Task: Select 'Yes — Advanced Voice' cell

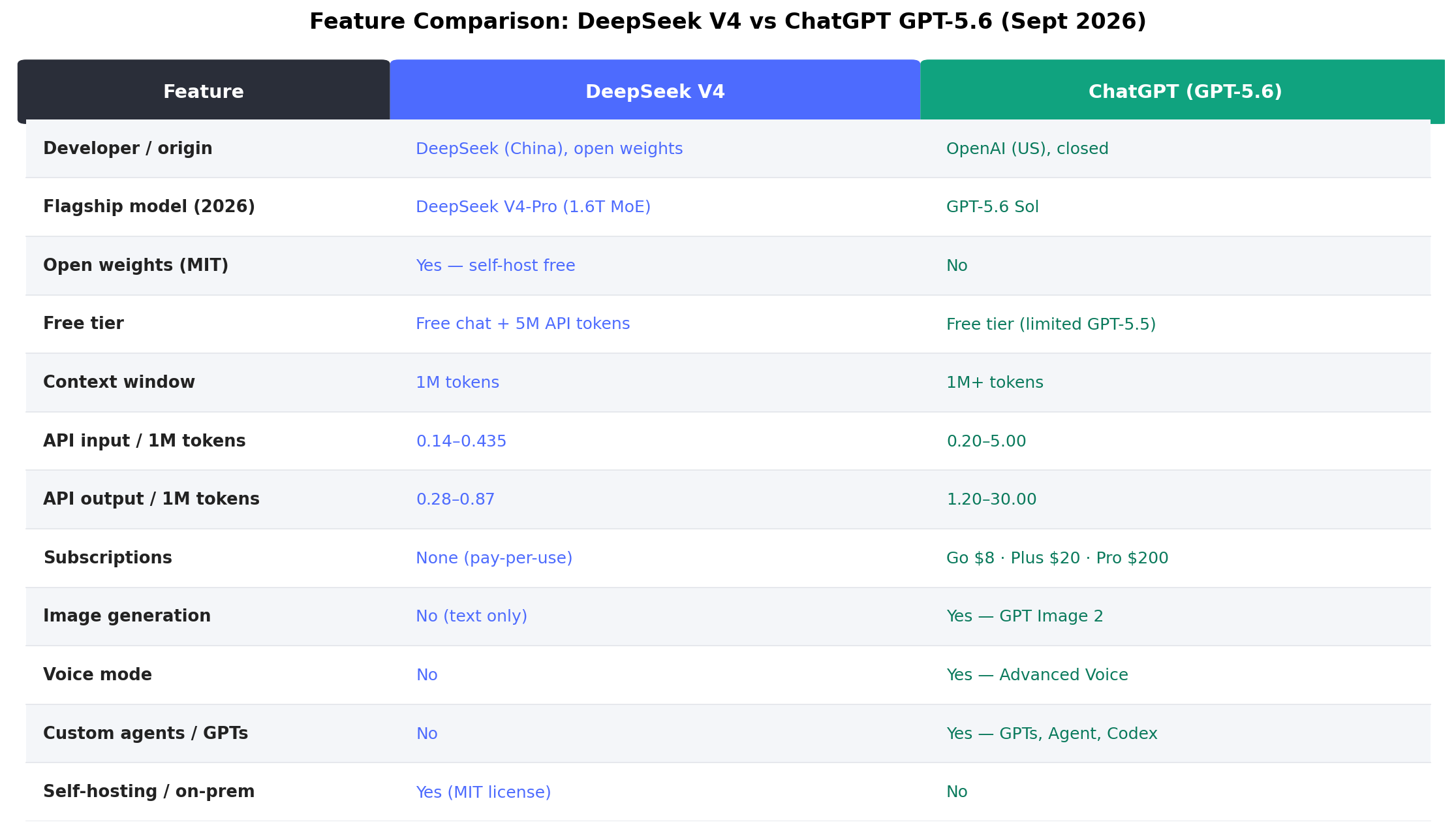Action: coord(1037,675)
